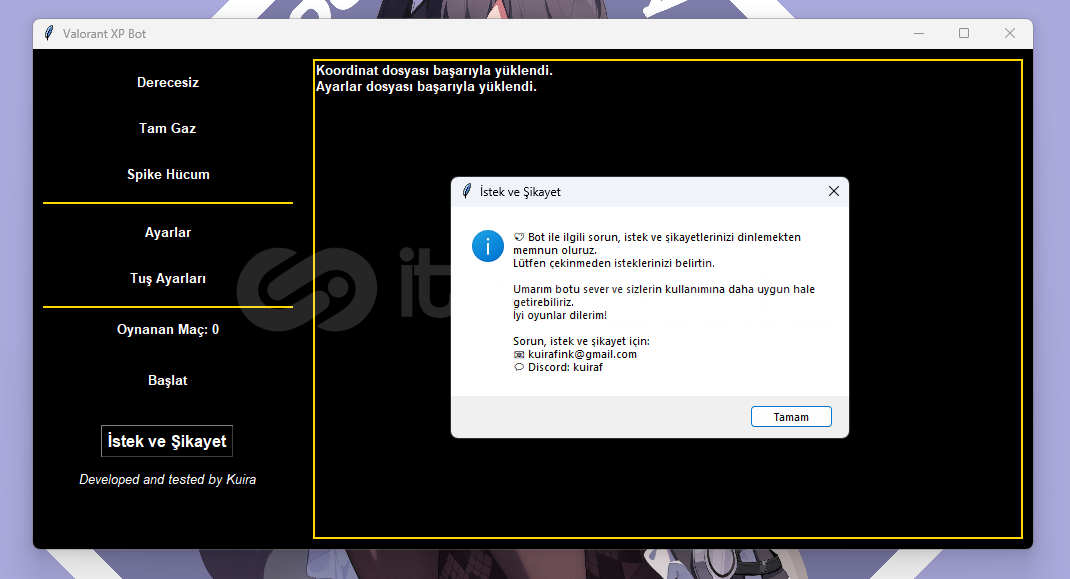Select the Spike Hücum mode
The height and width of the screenshot is (579, 1070).
coord(168,174)
